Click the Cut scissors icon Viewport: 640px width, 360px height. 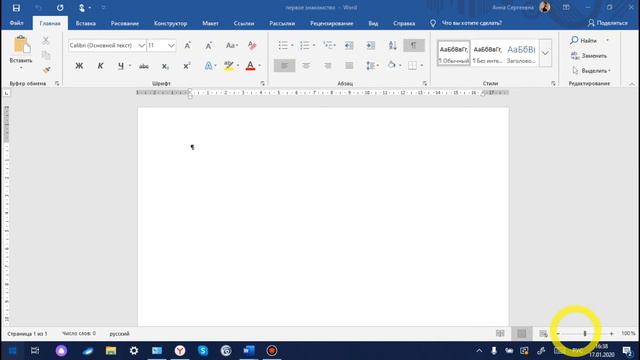46,40
